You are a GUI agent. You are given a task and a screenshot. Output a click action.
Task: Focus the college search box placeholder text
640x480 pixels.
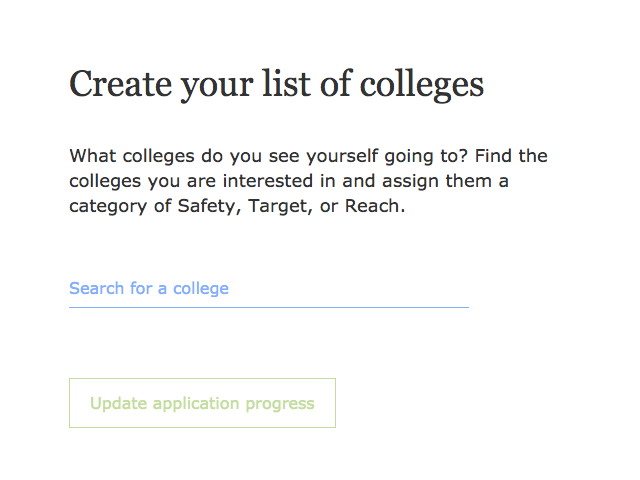[x=149, y=289]
